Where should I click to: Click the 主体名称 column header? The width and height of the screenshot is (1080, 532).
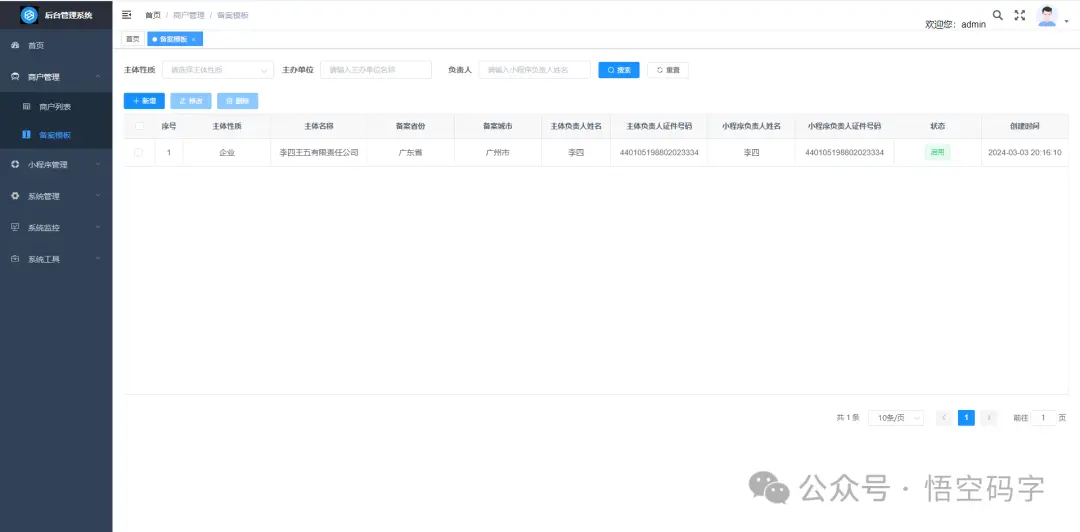coord(319,127)
